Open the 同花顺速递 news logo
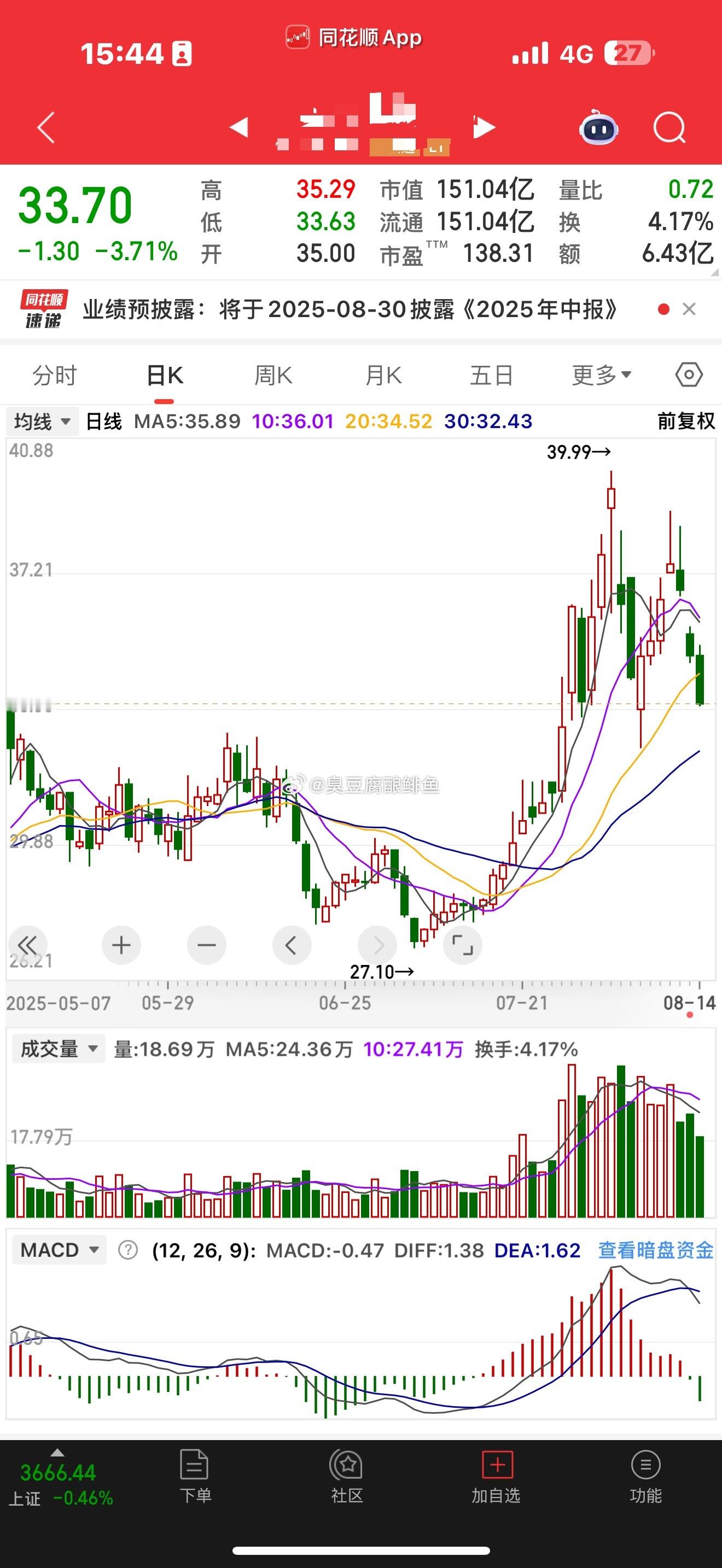 point(43,309)
